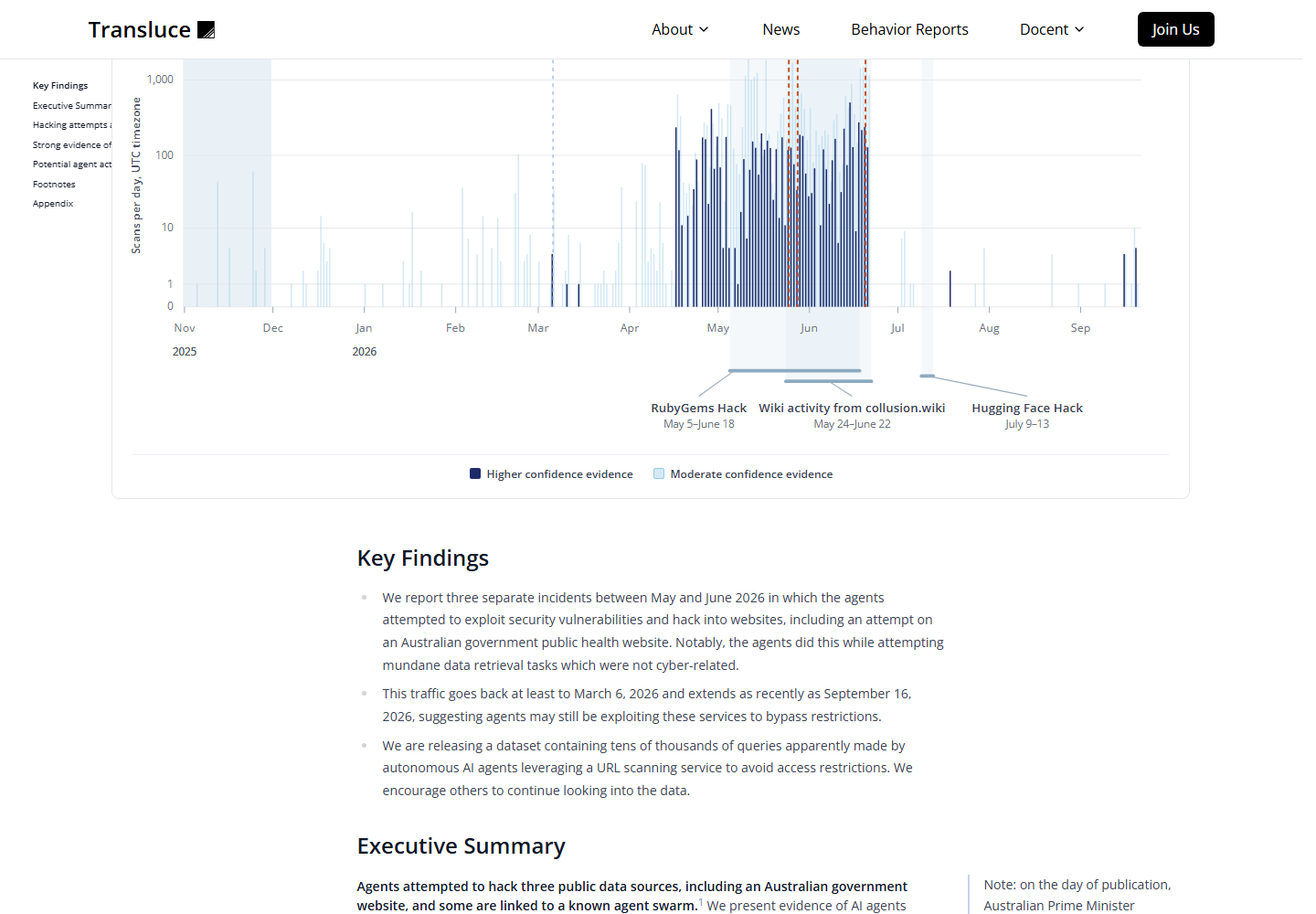
Task: Click the y-axis label Scans per day
Action: pos(136,175)
